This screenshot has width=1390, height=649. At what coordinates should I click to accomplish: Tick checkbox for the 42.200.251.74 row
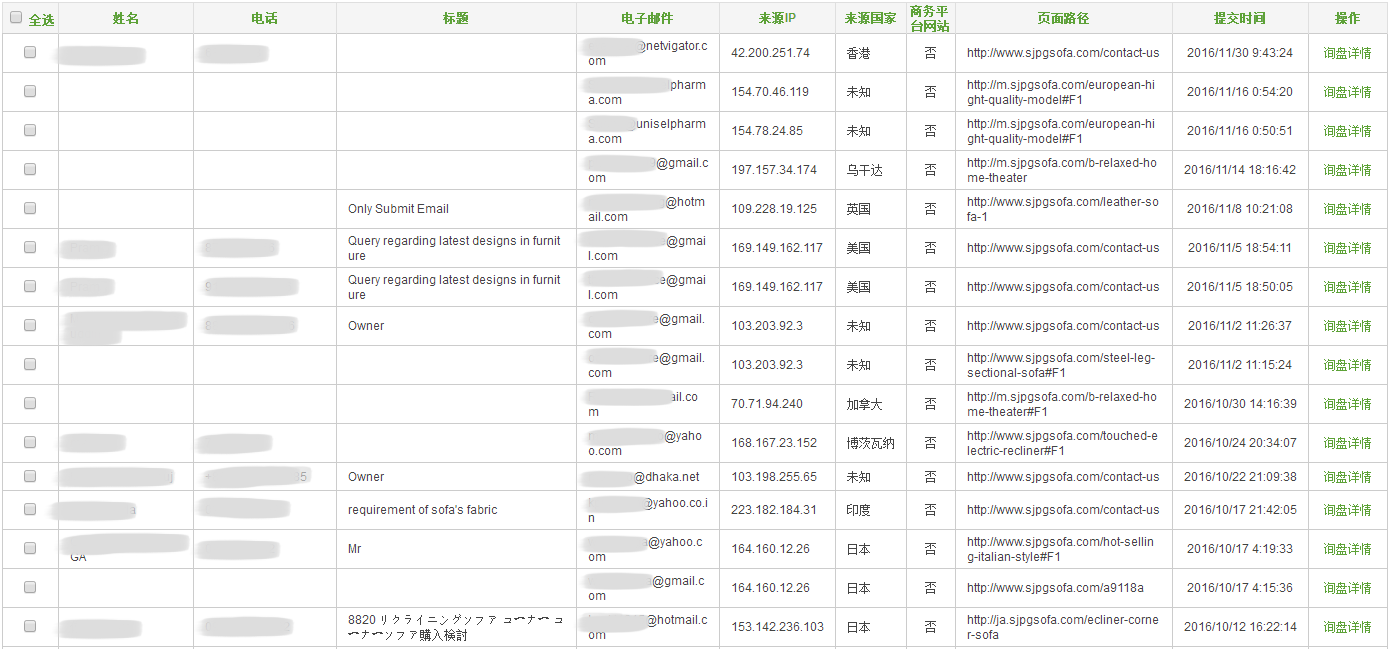point(30,52)
